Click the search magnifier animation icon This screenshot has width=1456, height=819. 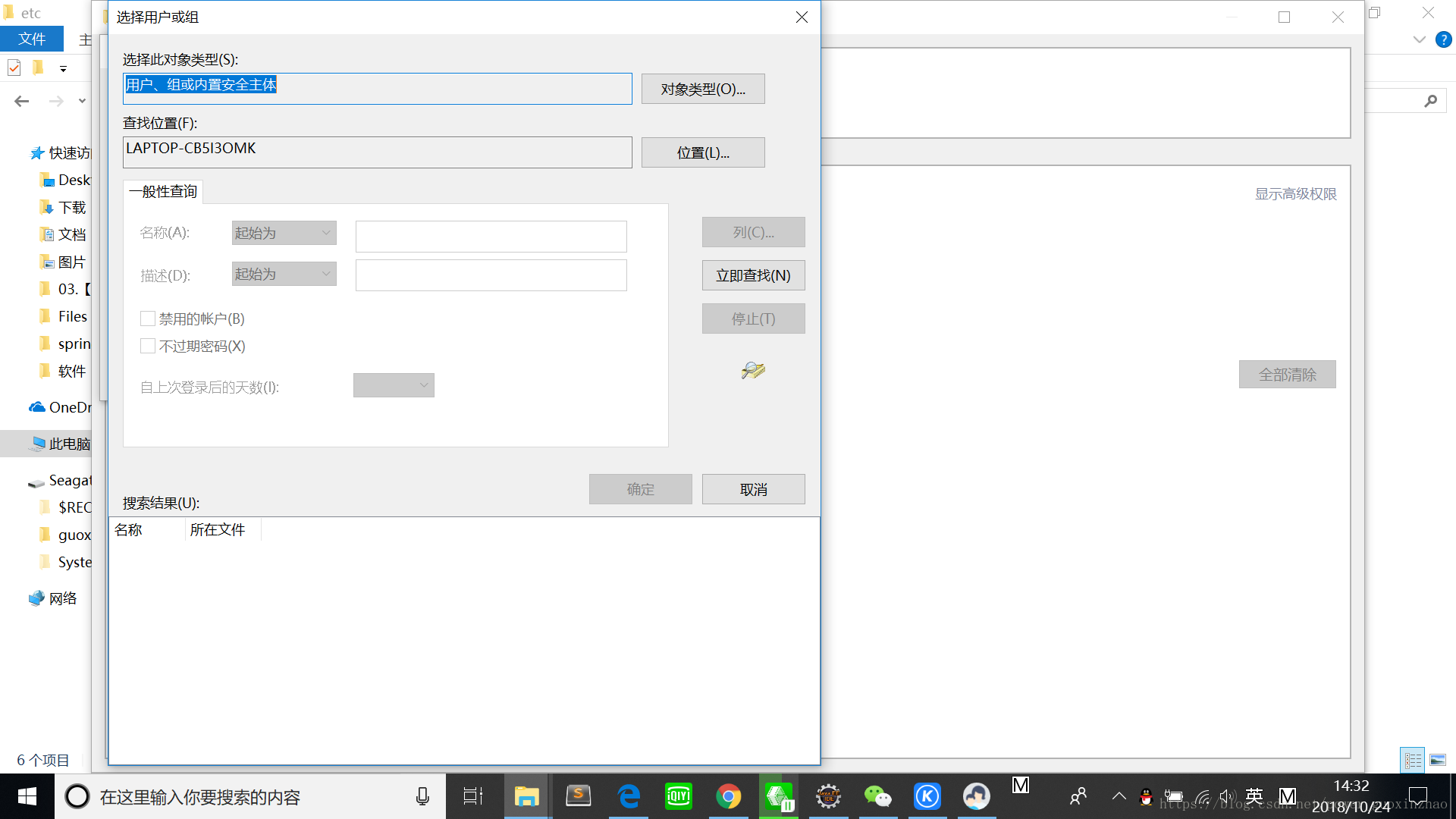tap(753, 370)
